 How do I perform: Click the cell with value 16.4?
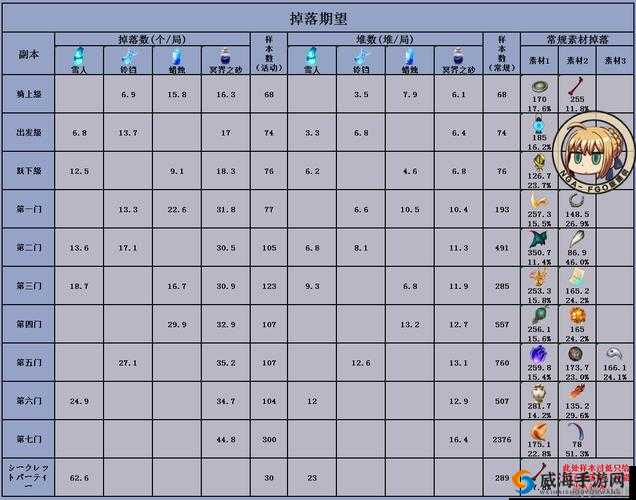pos(459,440)
